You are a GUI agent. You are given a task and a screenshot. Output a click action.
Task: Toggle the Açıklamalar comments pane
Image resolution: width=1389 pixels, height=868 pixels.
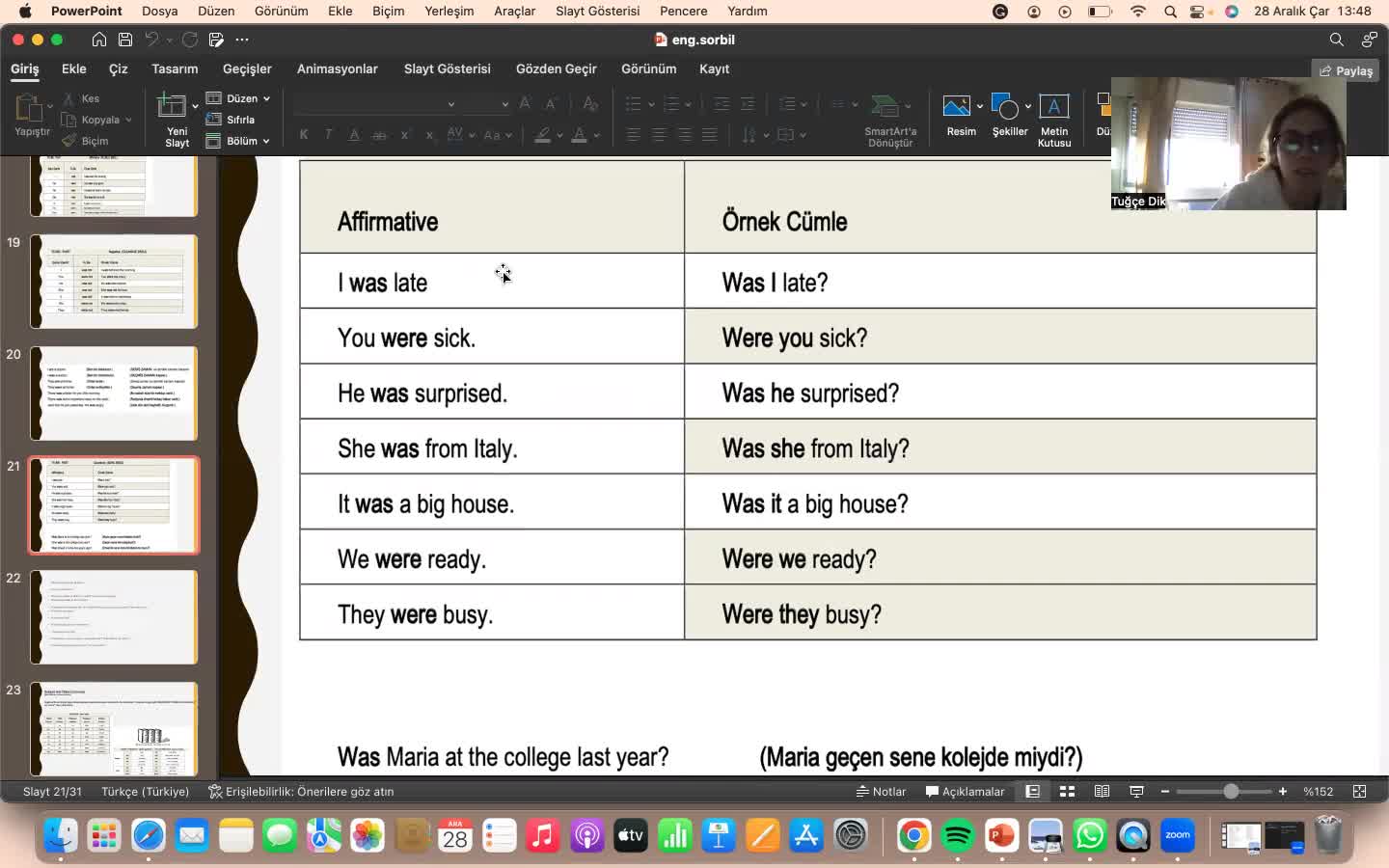tap(965, 792)
